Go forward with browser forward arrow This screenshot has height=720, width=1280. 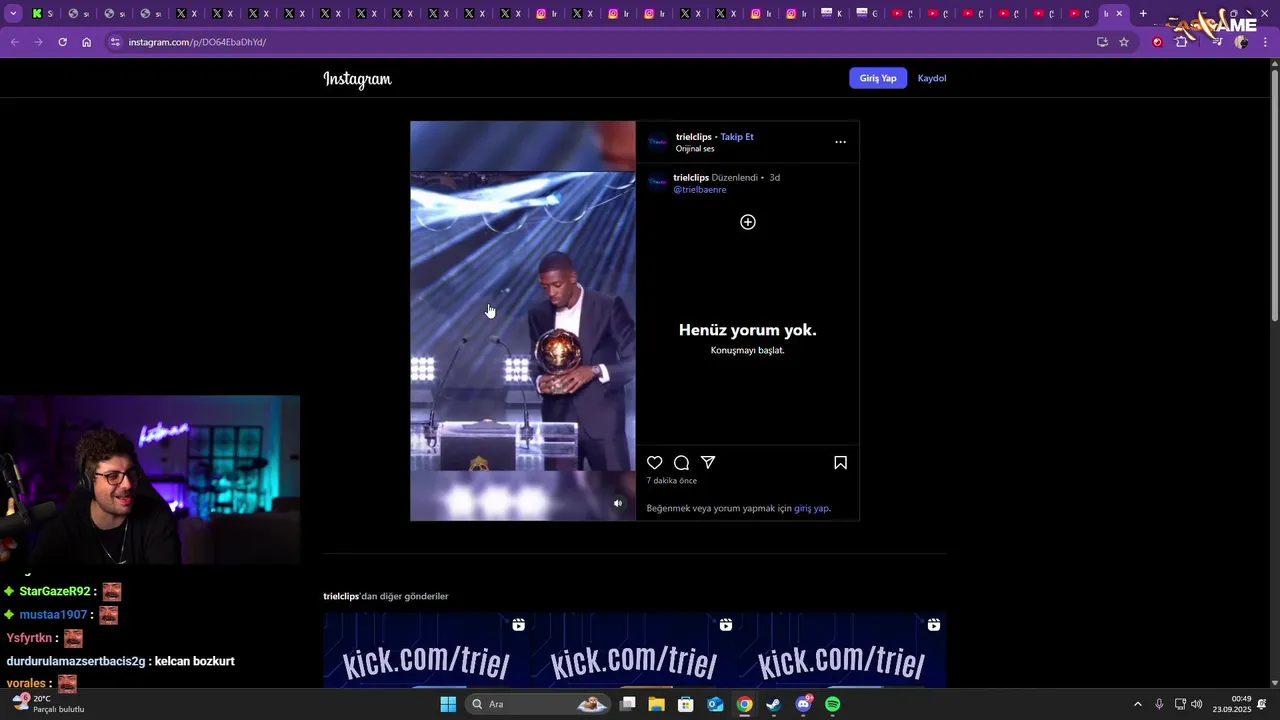coord(38,42)
